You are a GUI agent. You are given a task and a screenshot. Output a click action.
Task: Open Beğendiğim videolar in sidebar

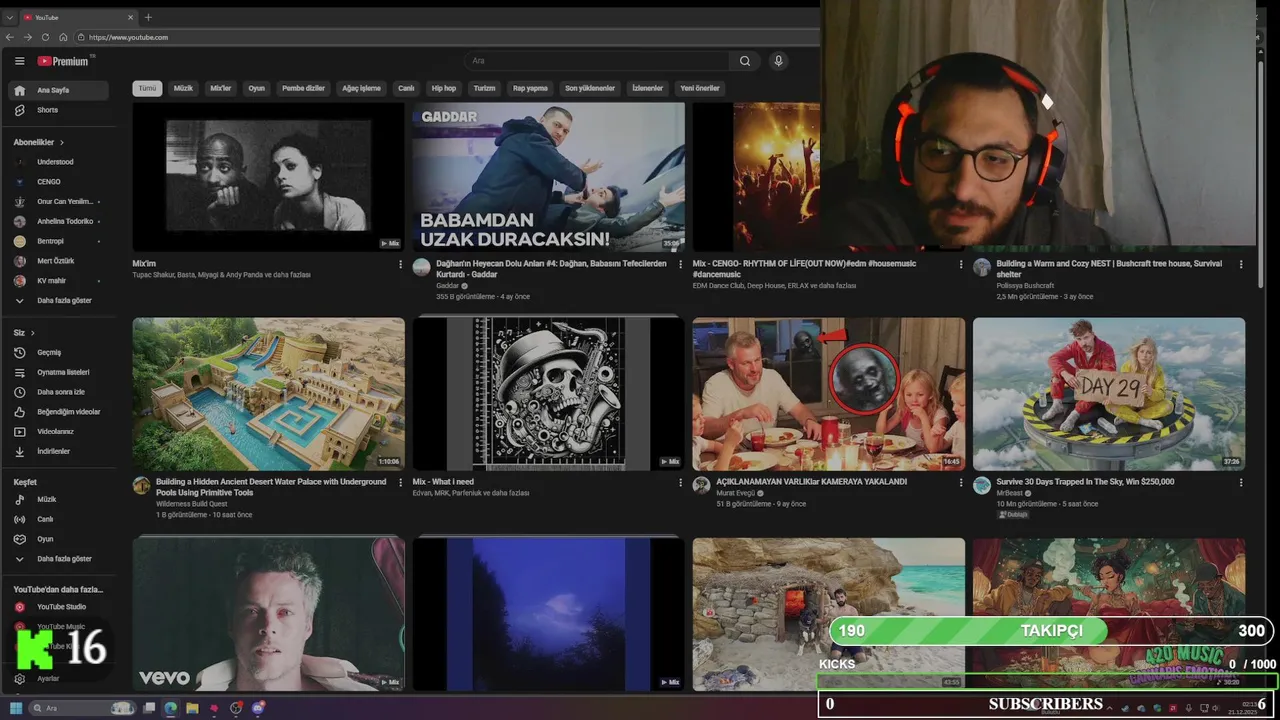(x=60, y=412)
